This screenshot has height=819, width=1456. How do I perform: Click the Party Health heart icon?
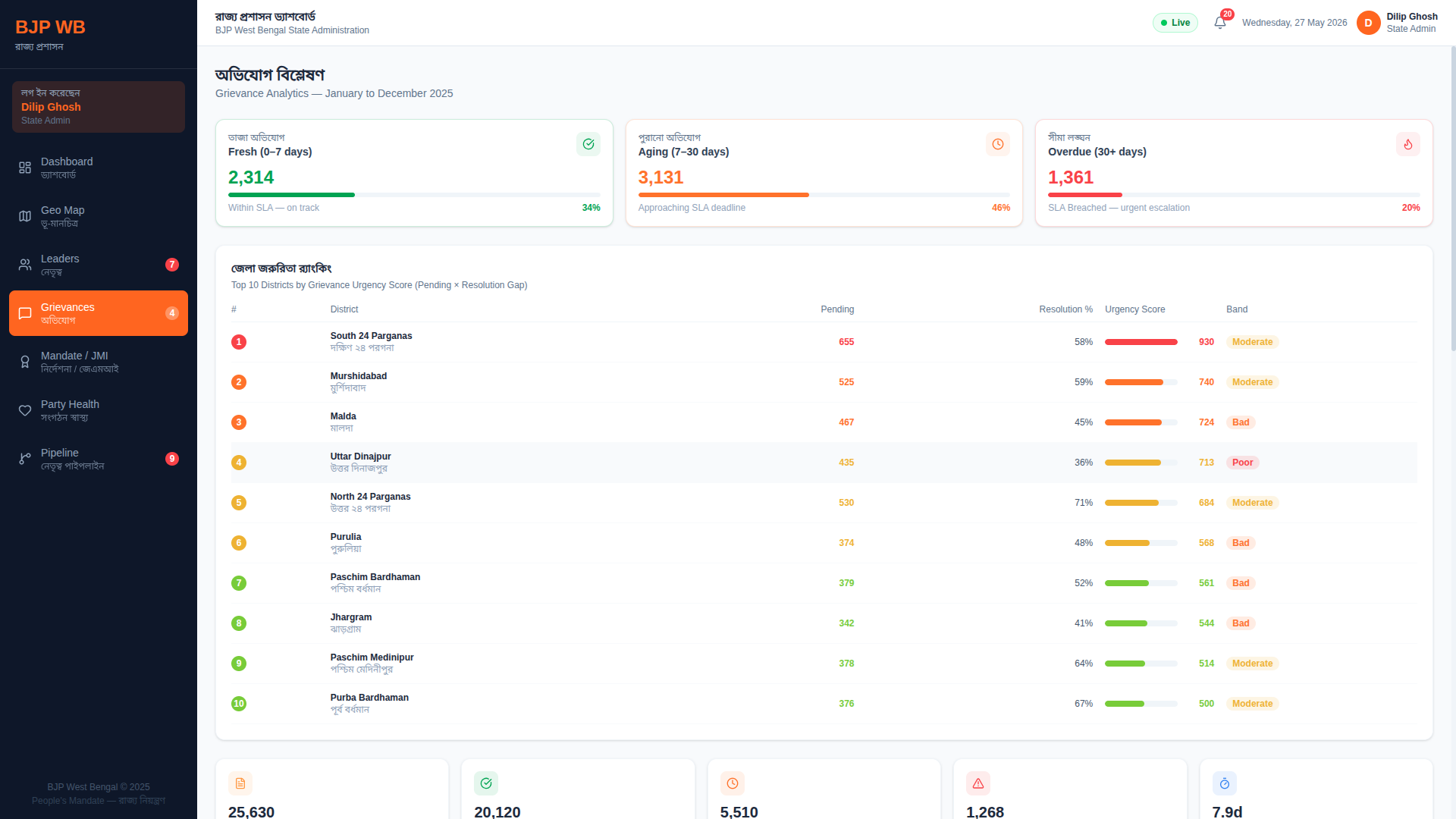tap(25, 410)
